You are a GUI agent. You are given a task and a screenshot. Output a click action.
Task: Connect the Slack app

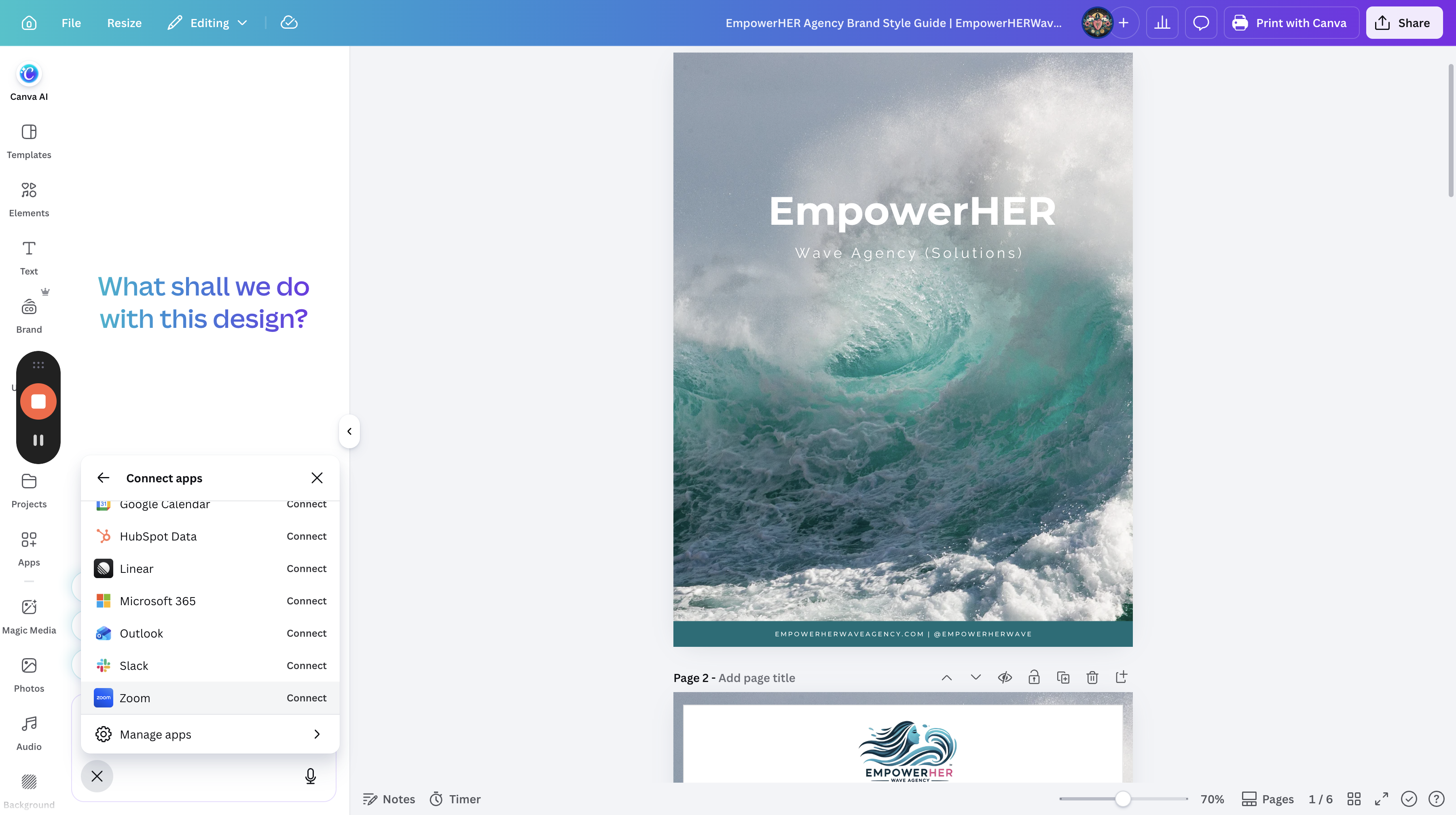pos(306,665)
